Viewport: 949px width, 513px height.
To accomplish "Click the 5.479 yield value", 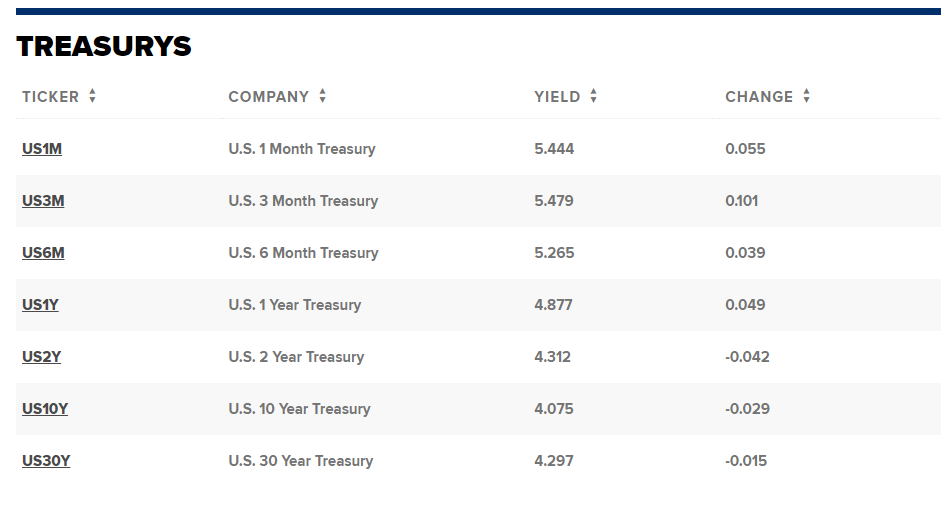I will tap(554, 201).
